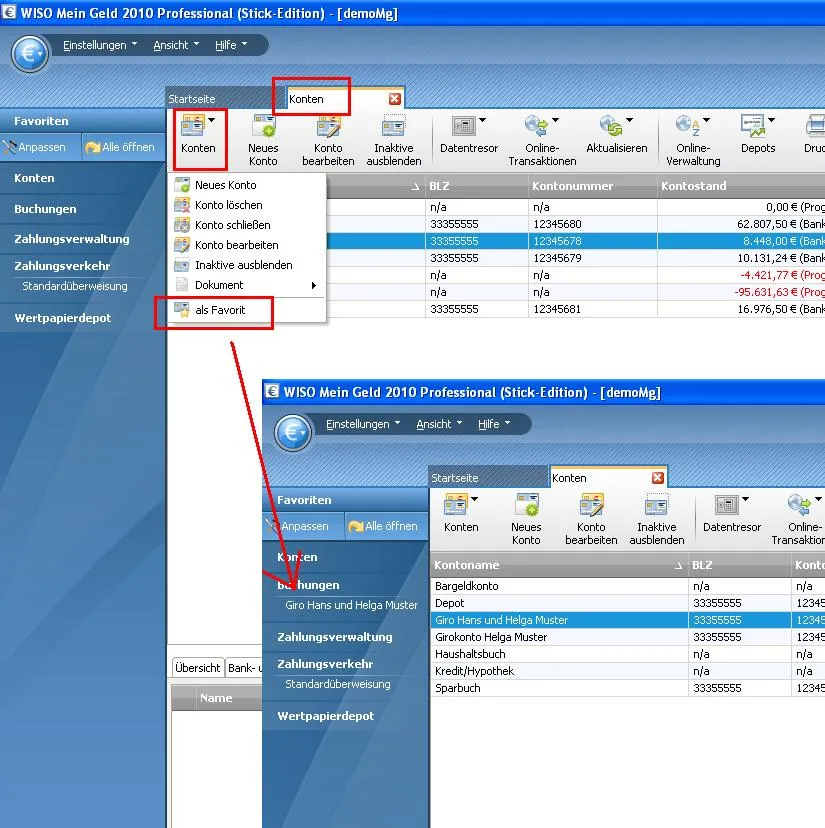Viewport: 825px width, 828px height.
Task: Open 'Giro Hans und Helga Muster' favorite
Action: tap(351, 605)
